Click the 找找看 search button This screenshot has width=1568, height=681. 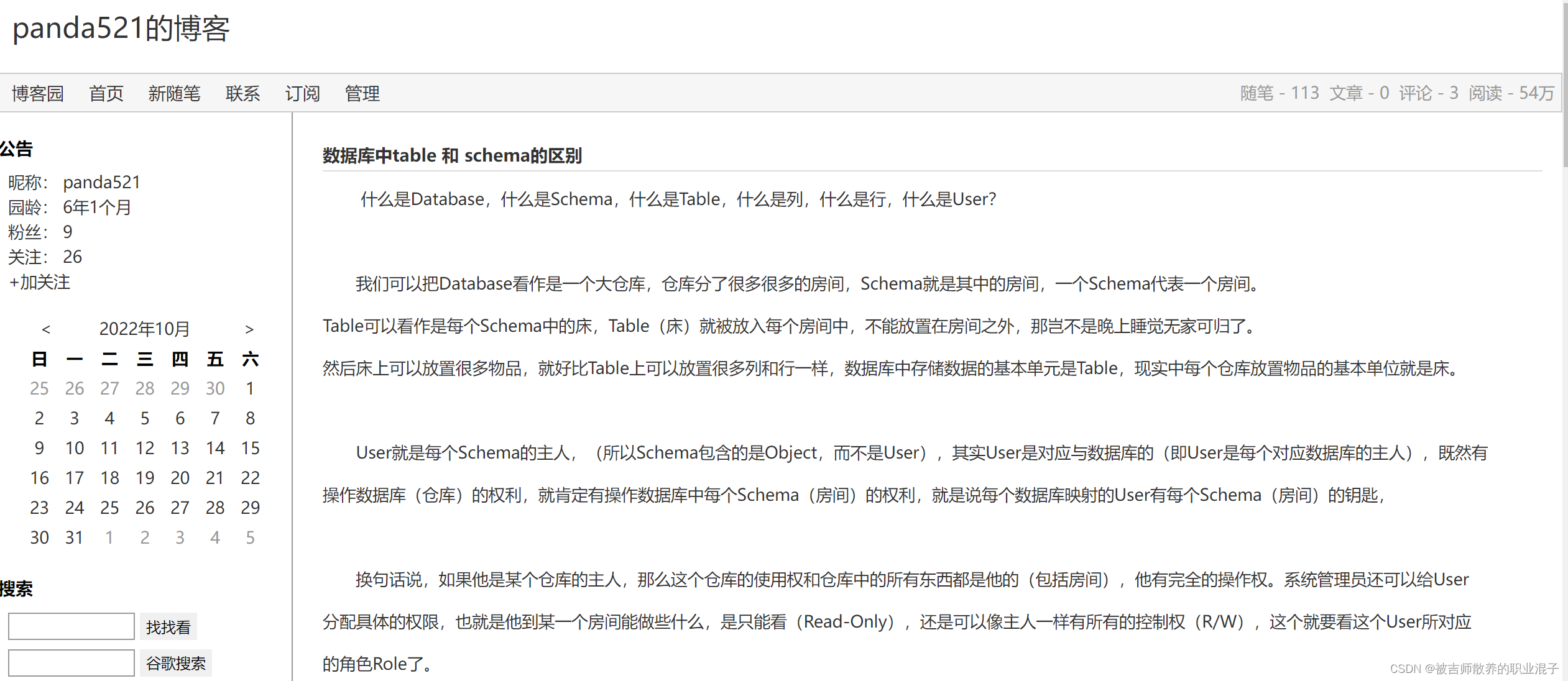(168, 627)
